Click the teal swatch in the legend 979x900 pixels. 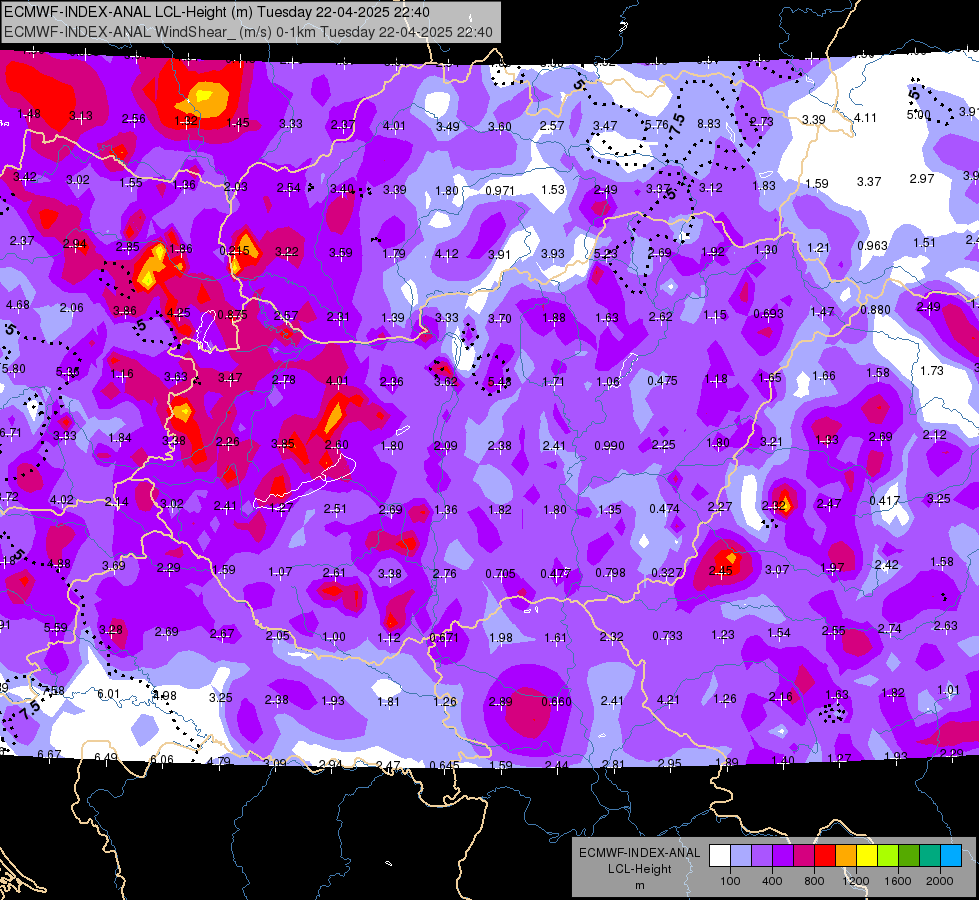point(930,856)
